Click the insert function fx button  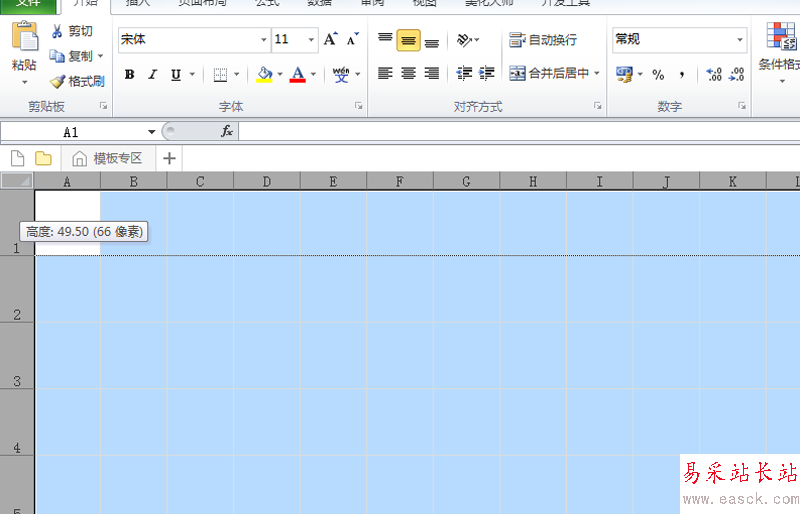point(227,132)
